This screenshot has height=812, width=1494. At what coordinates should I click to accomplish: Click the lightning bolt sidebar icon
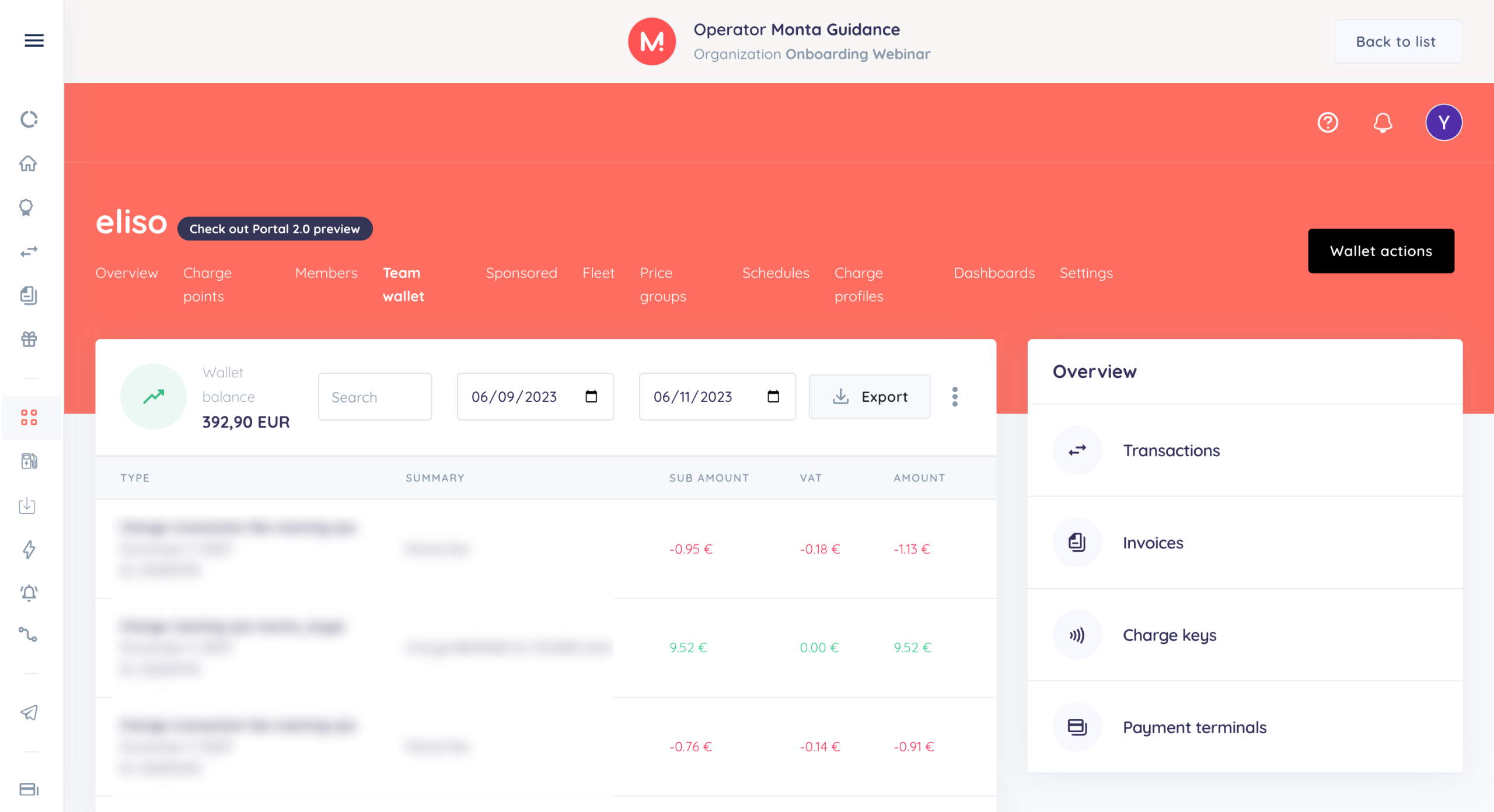29,549
